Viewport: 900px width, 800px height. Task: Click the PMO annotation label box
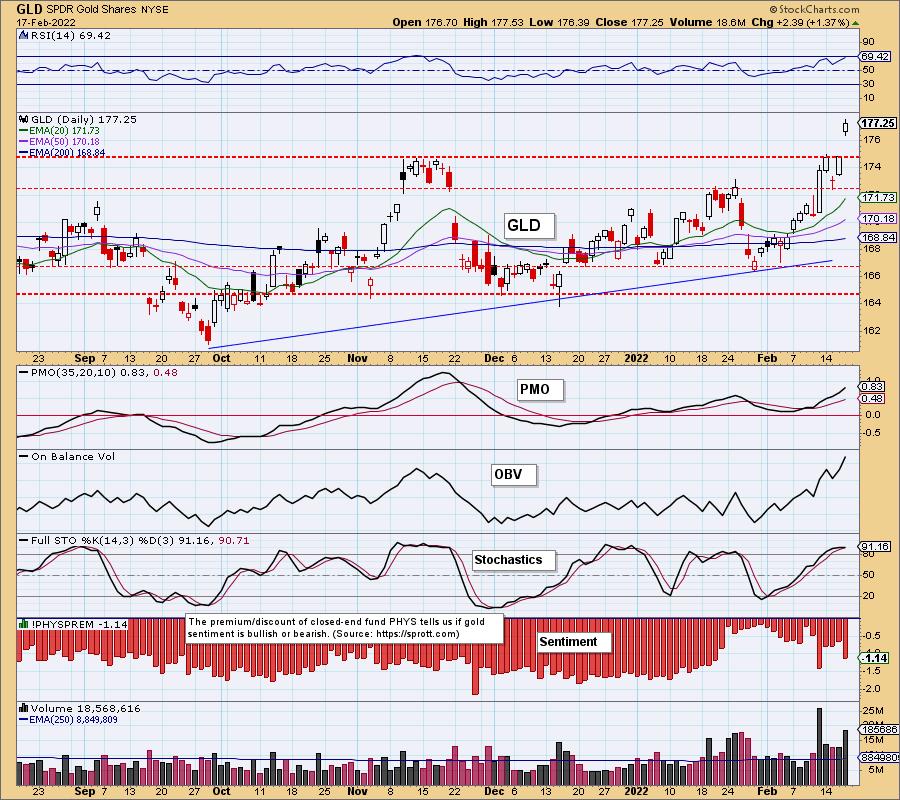(540, 390)
